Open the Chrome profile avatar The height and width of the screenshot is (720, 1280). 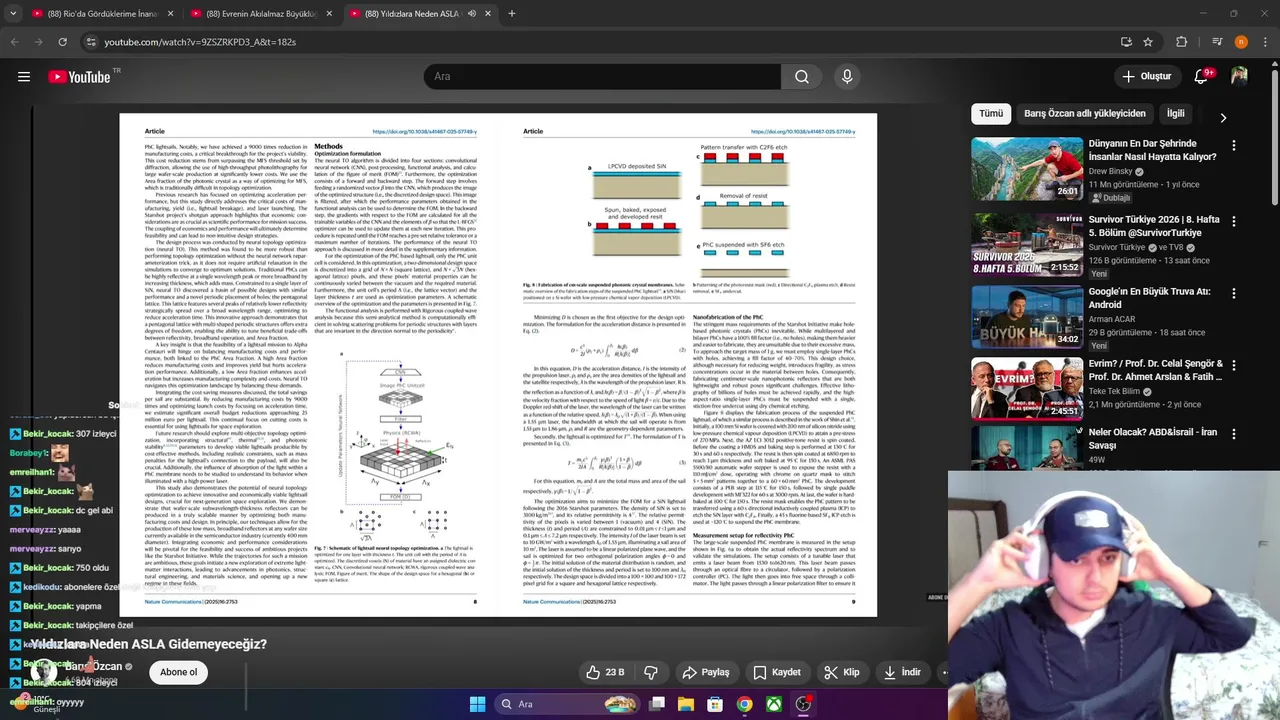(1241, 42)
